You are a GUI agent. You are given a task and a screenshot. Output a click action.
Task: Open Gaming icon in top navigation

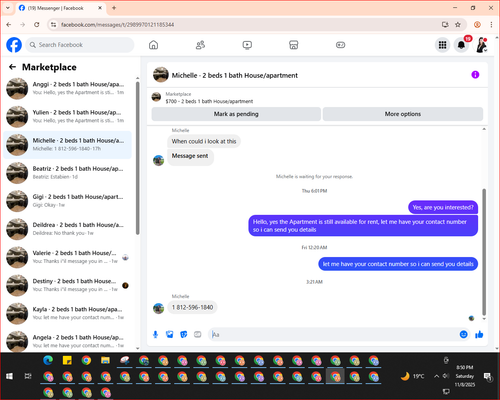[340, 45]
